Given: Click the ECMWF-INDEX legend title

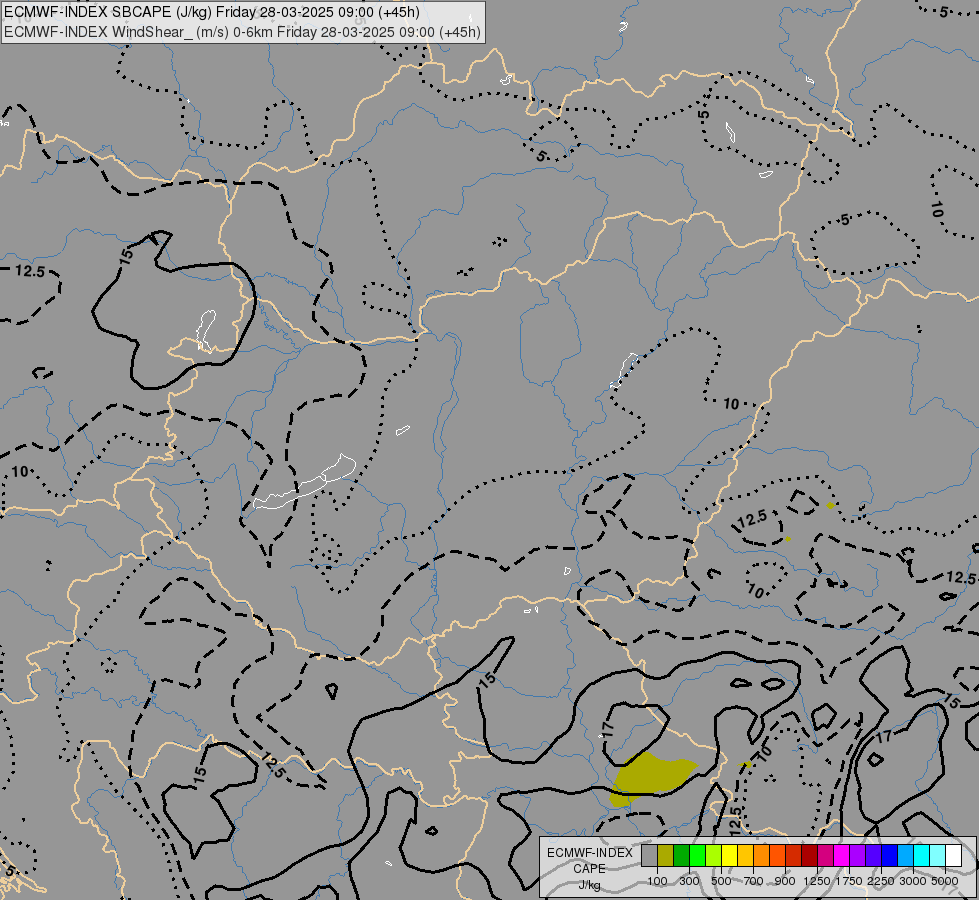Looking at the screenshot, I should (590, 853).
